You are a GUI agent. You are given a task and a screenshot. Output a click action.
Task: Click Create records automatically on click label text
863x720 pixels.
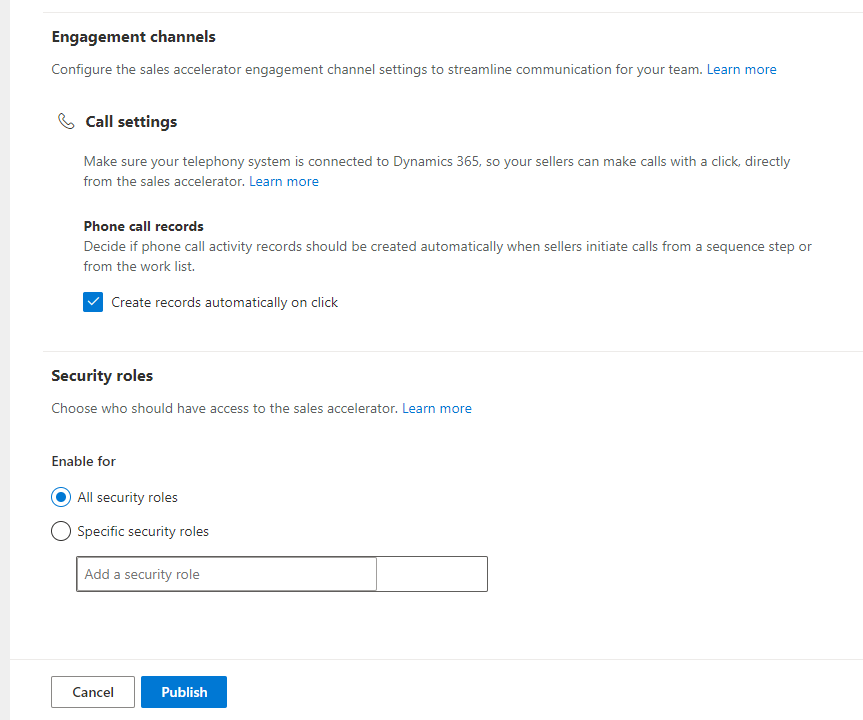(x=225, y=303)
